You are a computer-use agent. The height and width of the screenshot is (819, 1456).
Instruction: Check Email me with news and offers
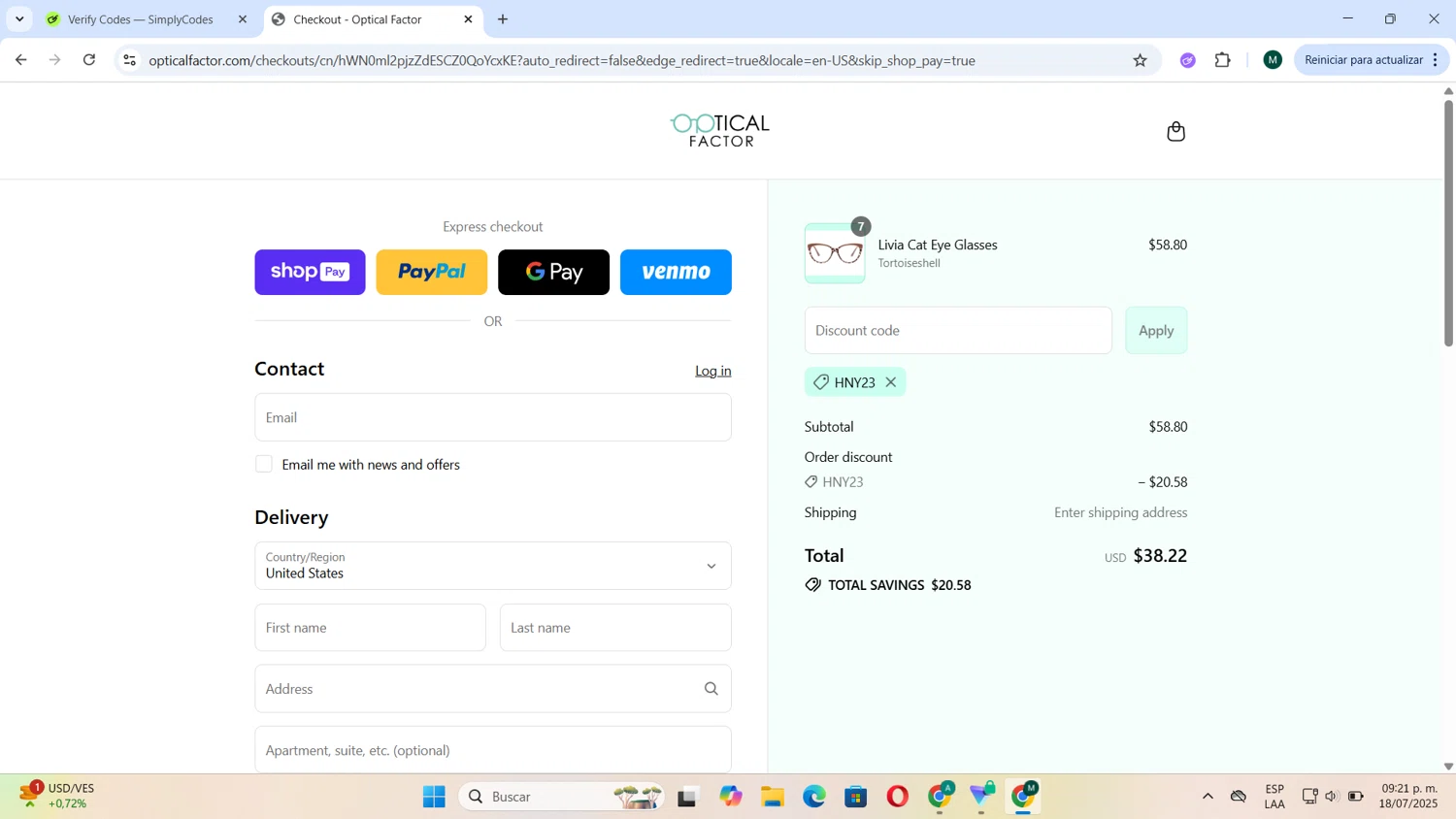(x=264, y=464)
